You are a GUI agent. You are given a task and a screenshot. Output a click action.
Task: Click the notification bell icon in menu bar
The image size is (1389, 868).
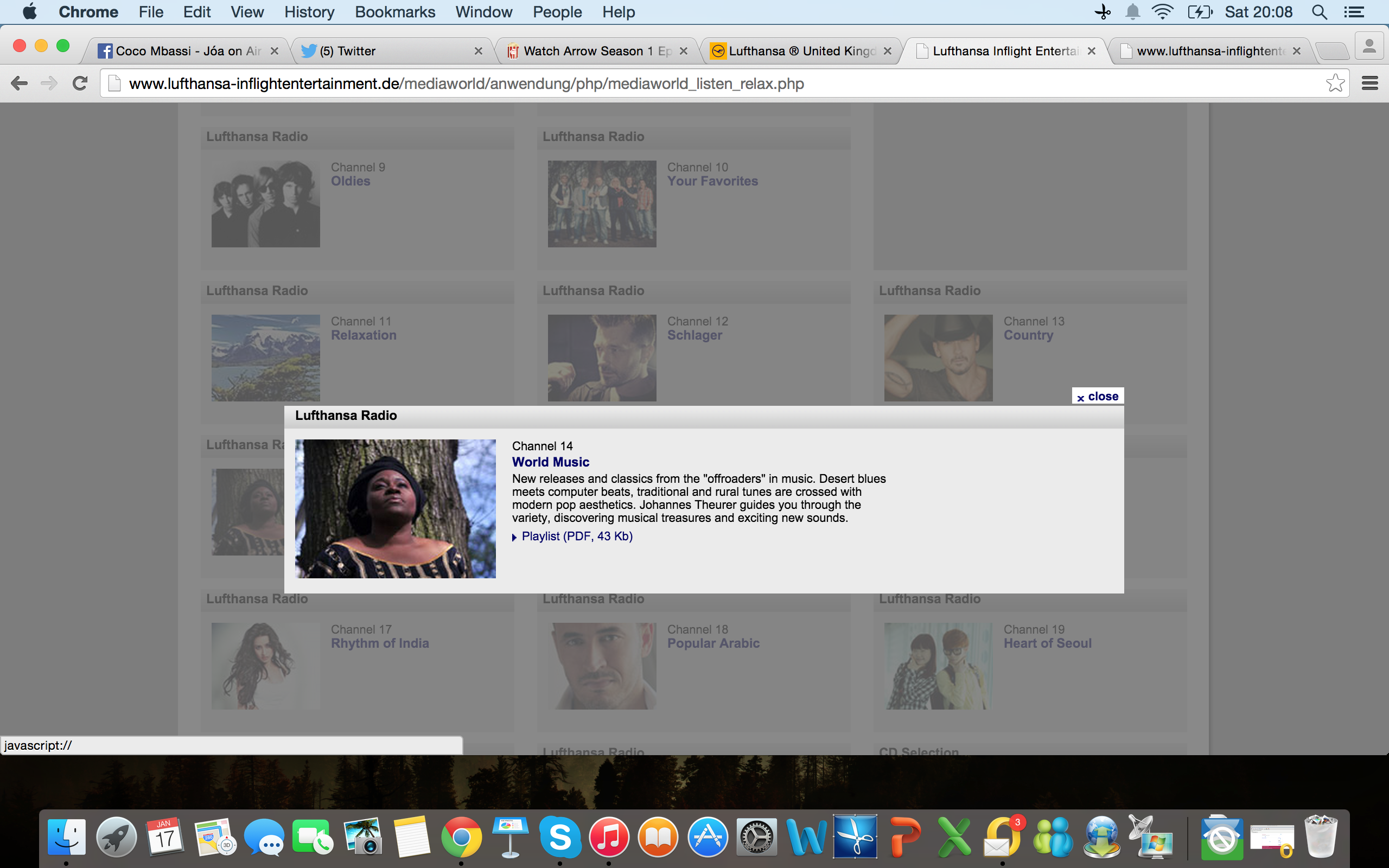click(1132, 12)
